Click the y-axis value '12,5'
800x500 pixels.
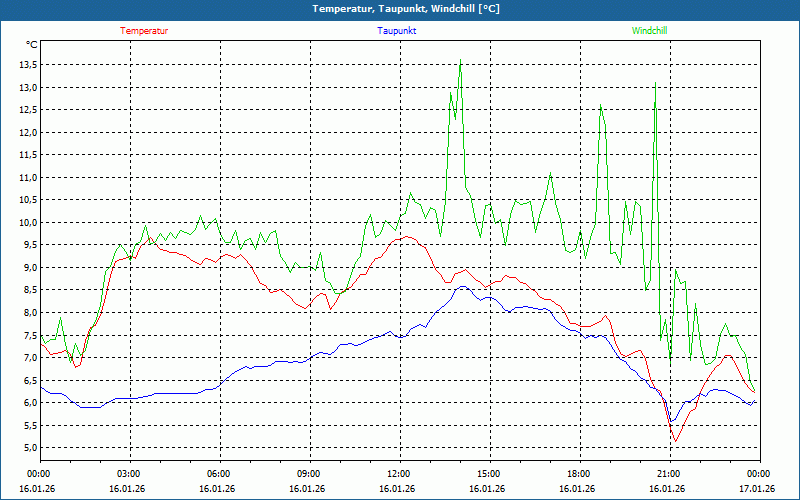(x=28, y=110)
